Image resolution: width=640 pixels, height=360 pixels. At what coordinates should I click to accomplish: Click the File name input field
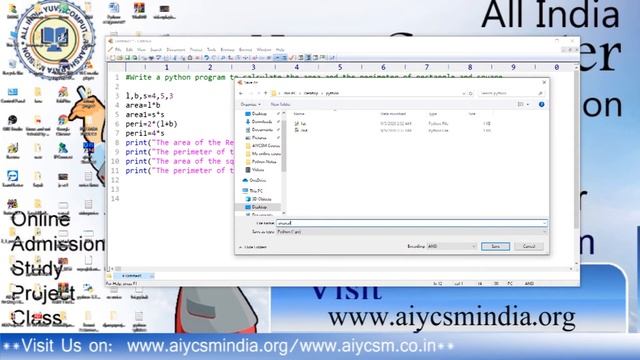[411, 223]
